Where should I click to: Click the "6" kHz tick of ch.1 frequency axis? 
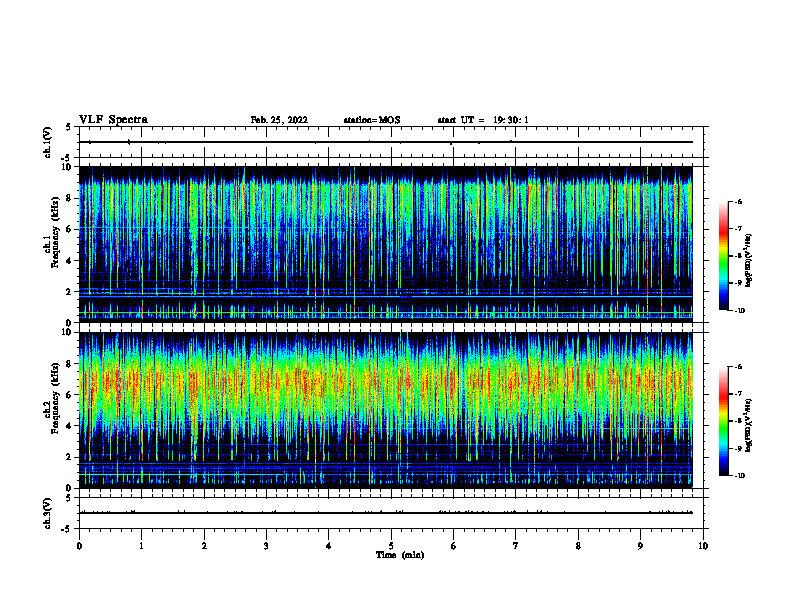(70, 229)
